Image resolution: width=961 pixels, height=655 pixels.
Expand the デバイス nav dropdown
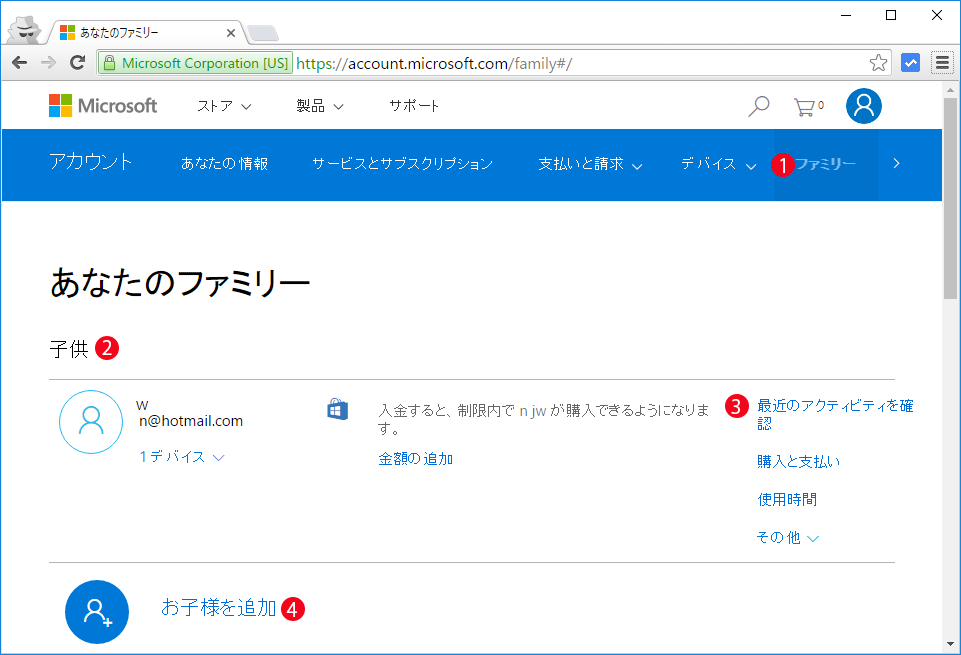(x=718, y=164)
